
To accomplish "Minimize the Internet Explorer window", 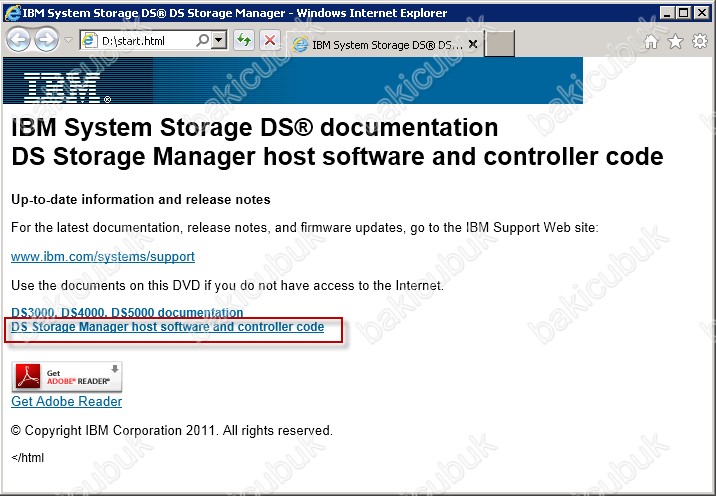I will 667,13.
